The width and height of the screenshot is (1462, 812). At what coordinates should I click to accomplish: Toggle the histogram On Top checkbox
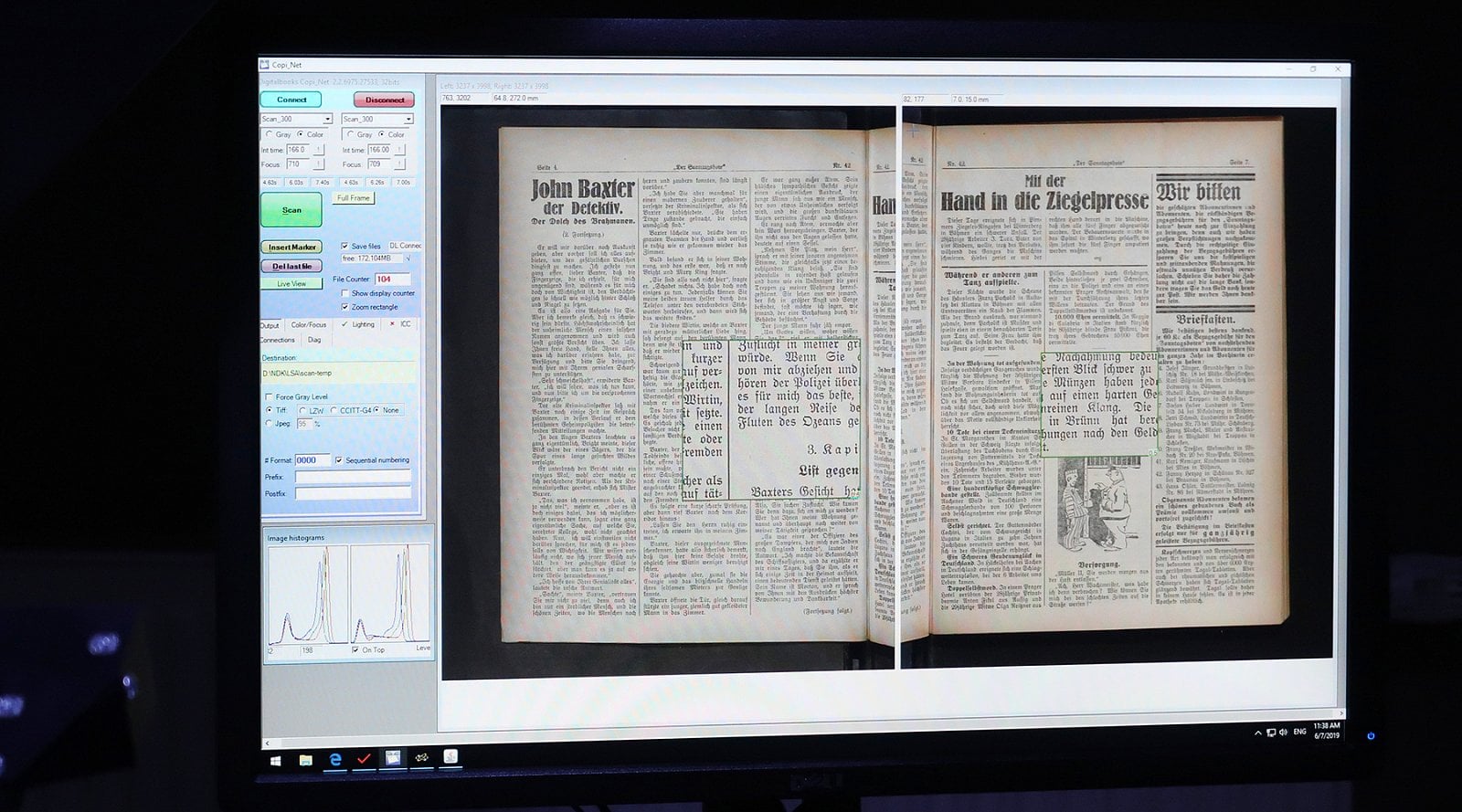(x=355, y=649)
